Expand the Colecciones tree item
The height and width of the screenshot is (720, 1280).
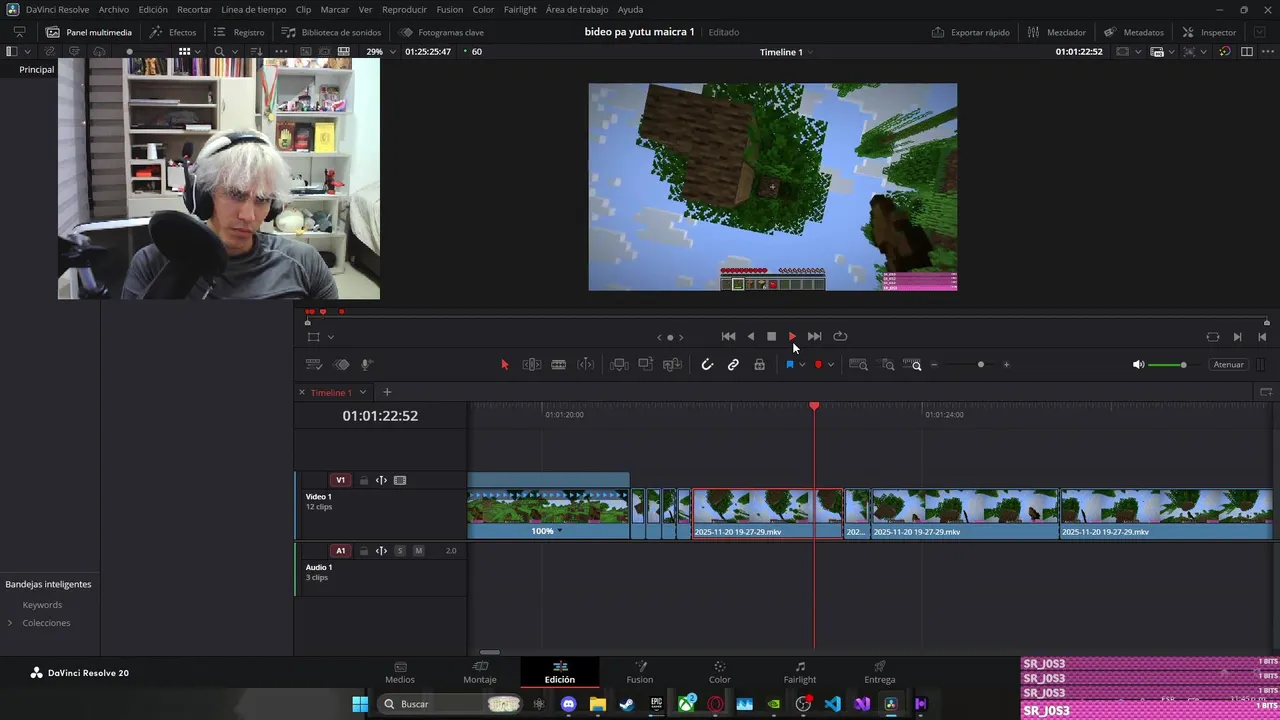click(10, 623)
